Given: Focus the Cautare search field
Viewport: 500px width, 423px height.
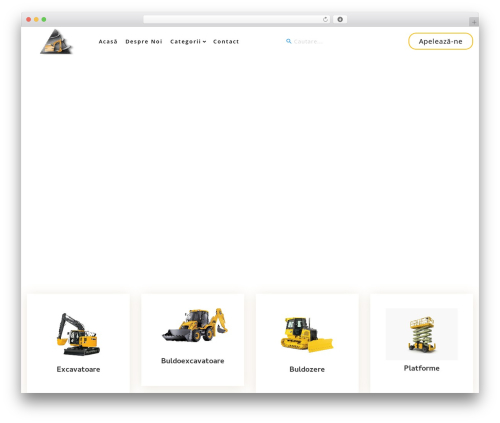Looking at the screenshot, I should pyautogui.click(x=308, y=42).
